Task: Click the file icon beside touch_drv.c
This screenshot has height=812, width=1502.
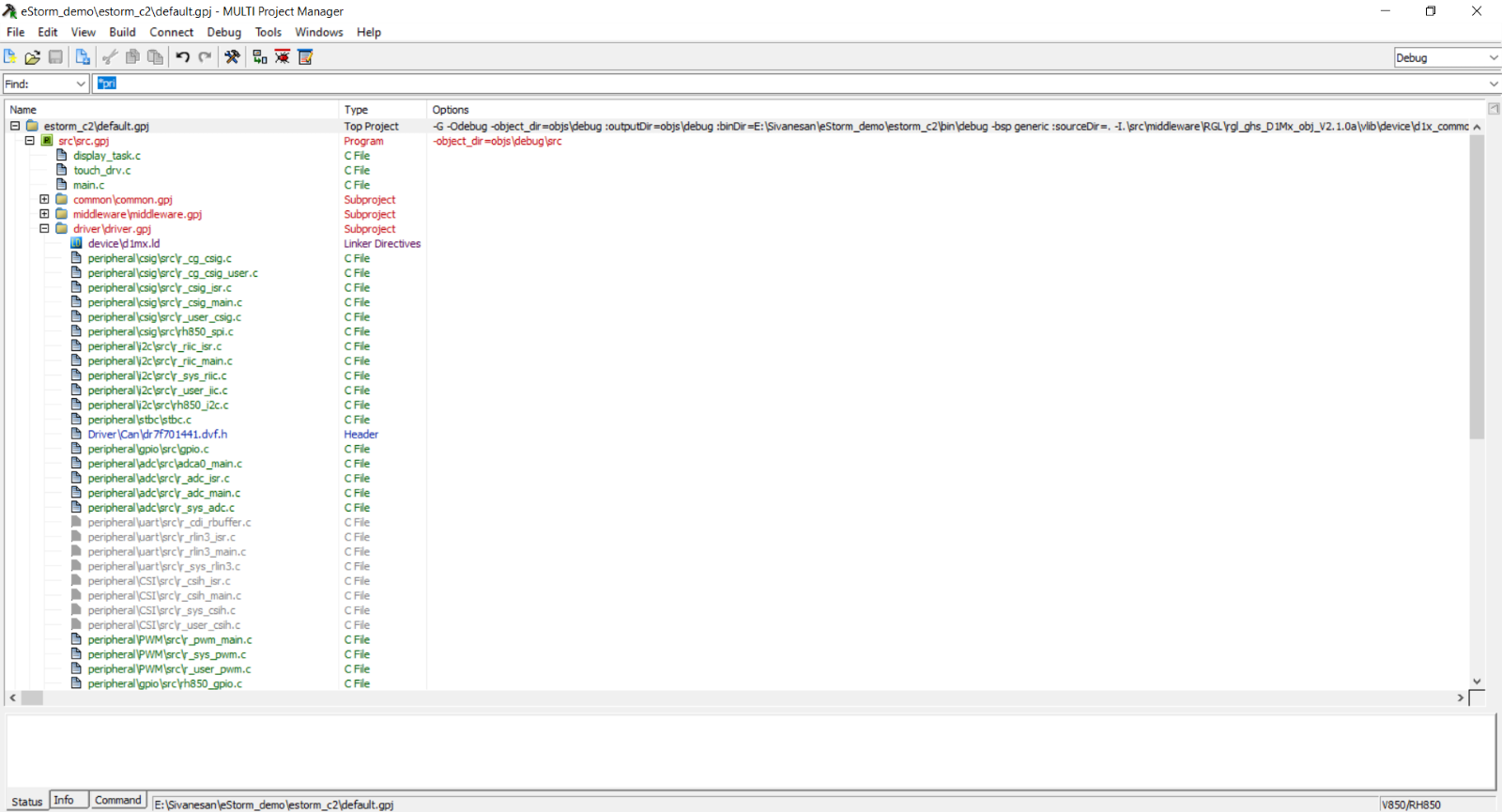Action: [x=62, y=170]
